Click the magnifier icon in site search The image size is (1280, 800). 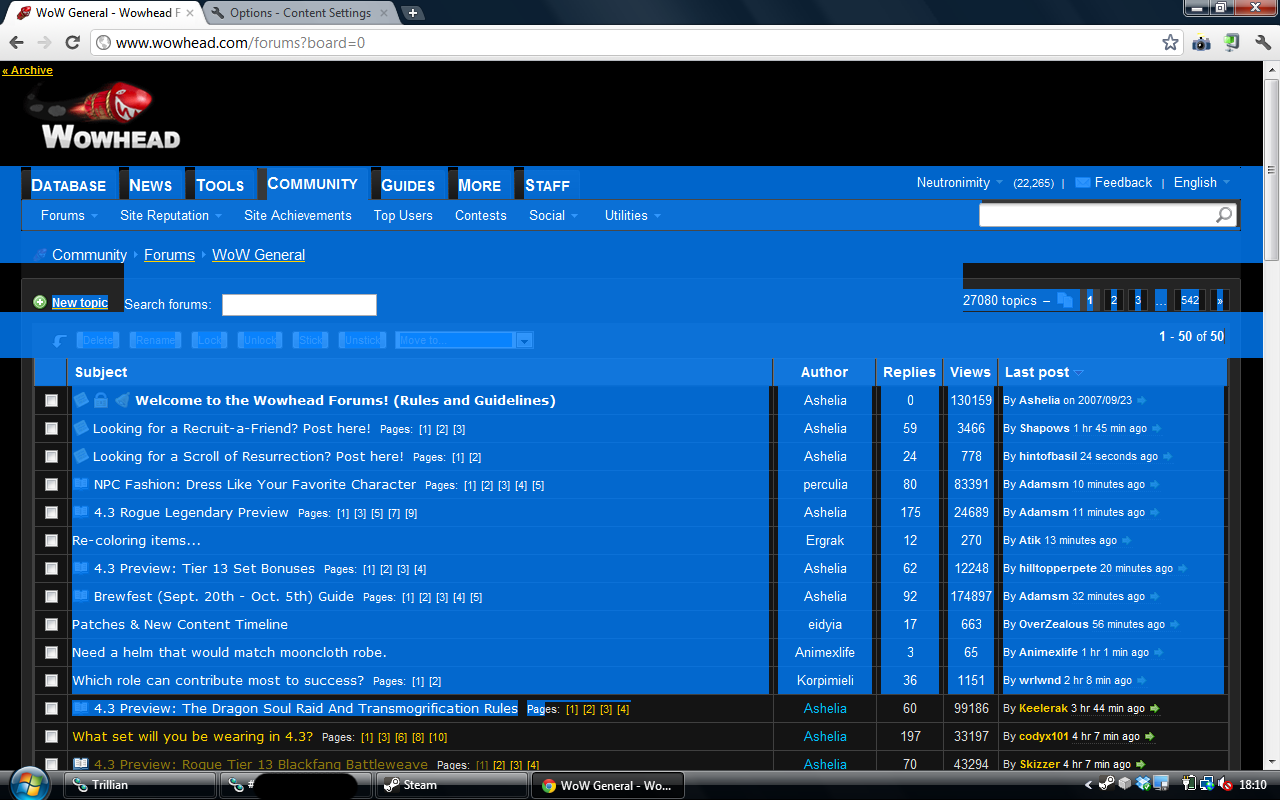(1224, 215)
